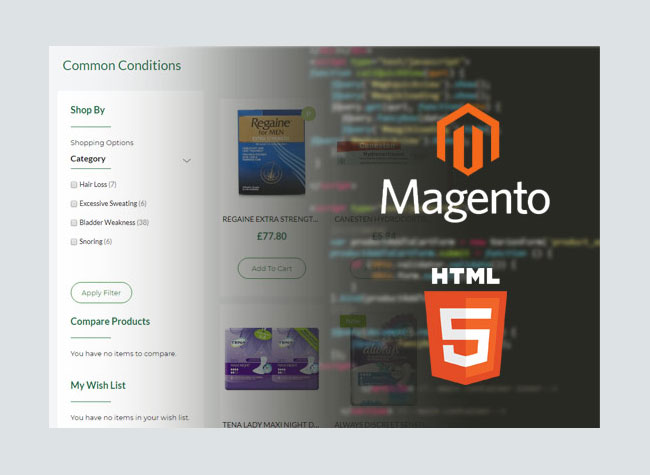Screen dimensions: 650x475
Task: Click the Compare Products heading
Action: tap(110, 321)
